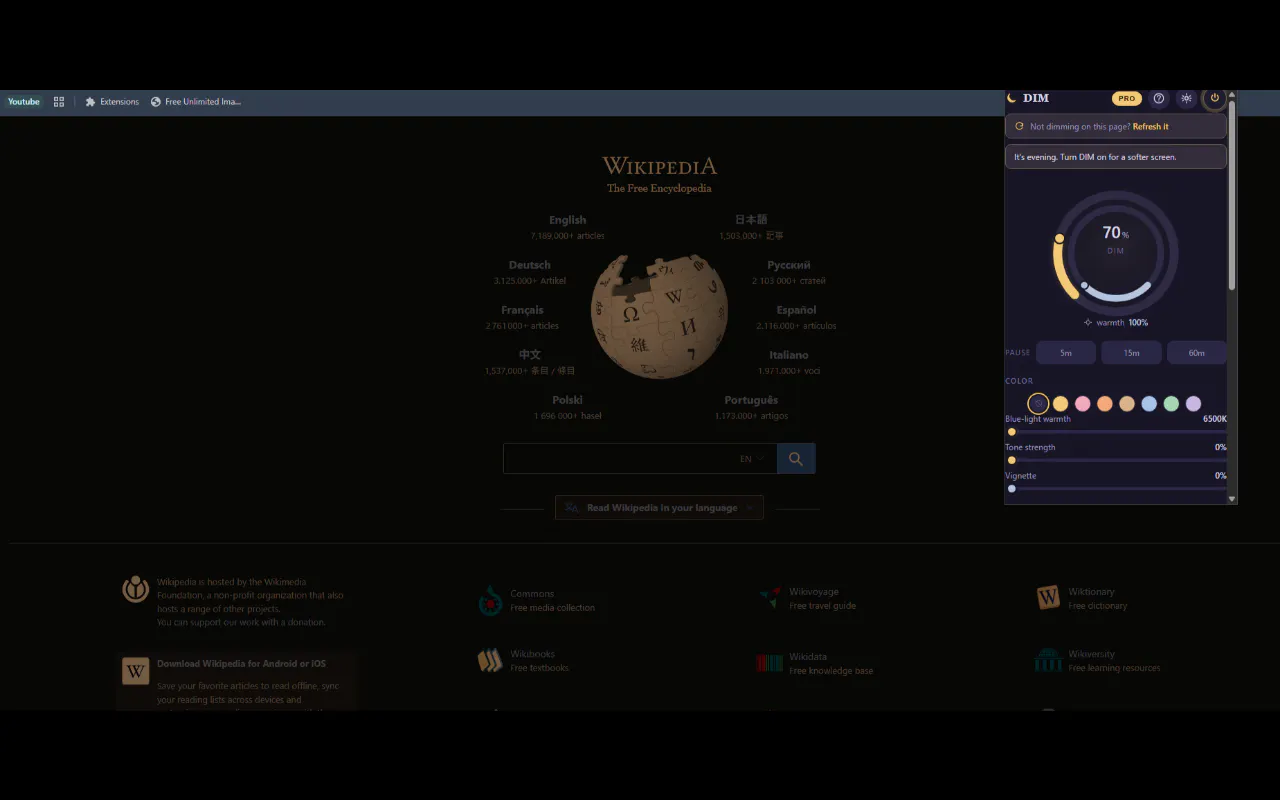The height and width of the screenshot is (800, 1280).
Task: Open the EN search language dropdown
Action: (752, 459)
